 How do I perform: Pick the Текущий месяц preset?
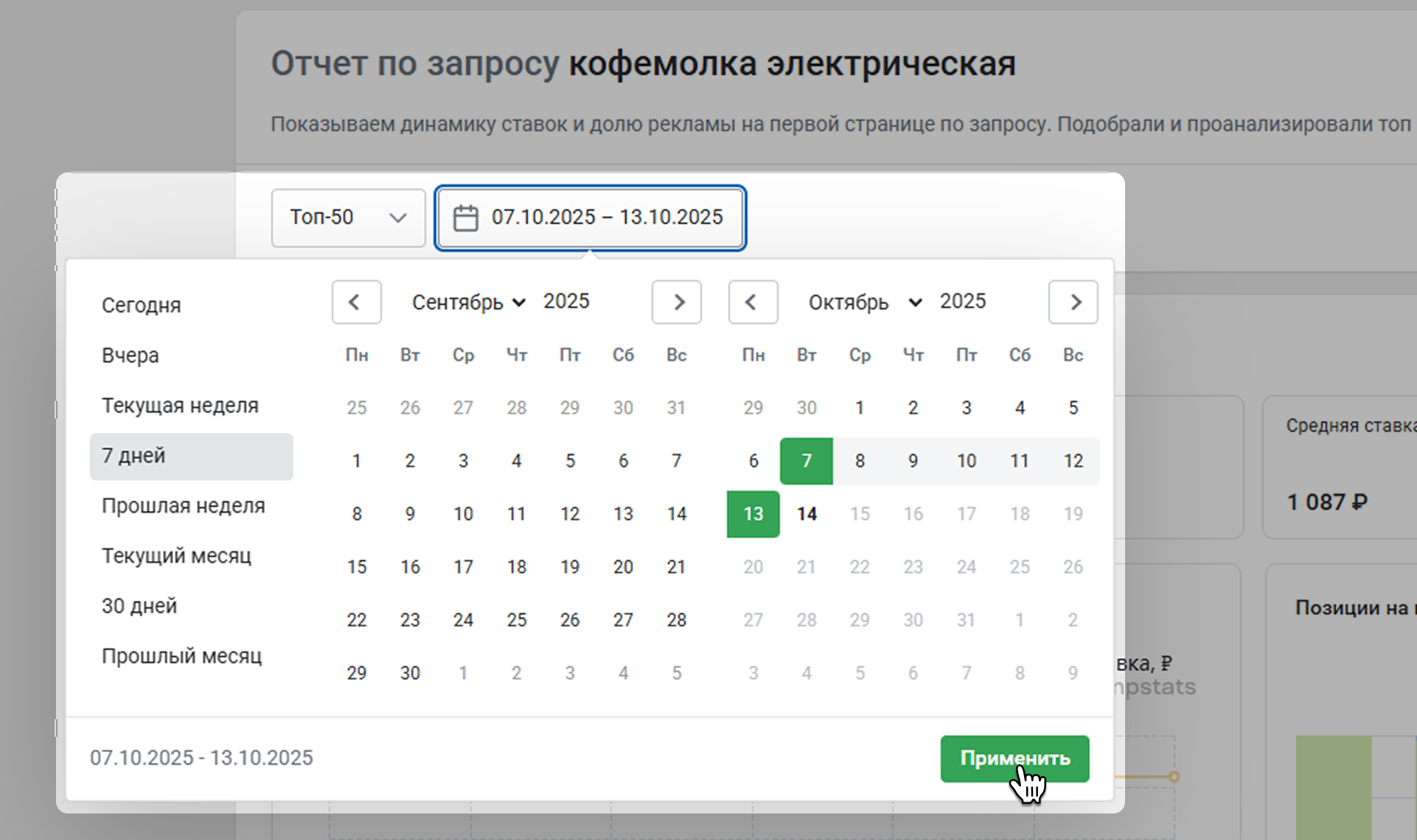coord(177,556)
